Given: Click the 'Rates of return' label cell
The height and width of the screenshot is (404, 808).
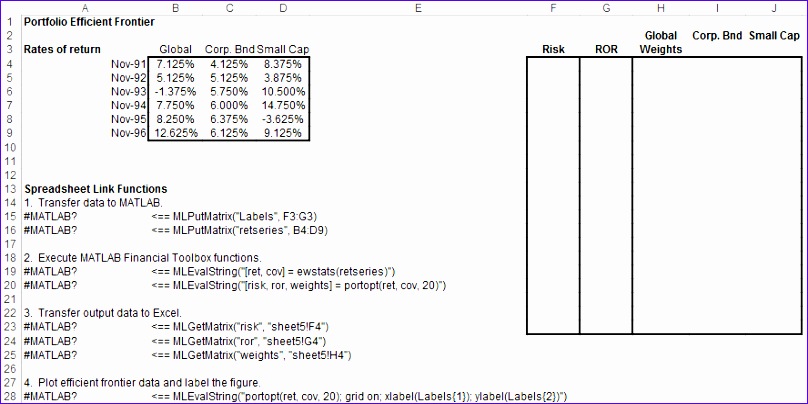Looking at the screenshot, I should coord(62,49).
